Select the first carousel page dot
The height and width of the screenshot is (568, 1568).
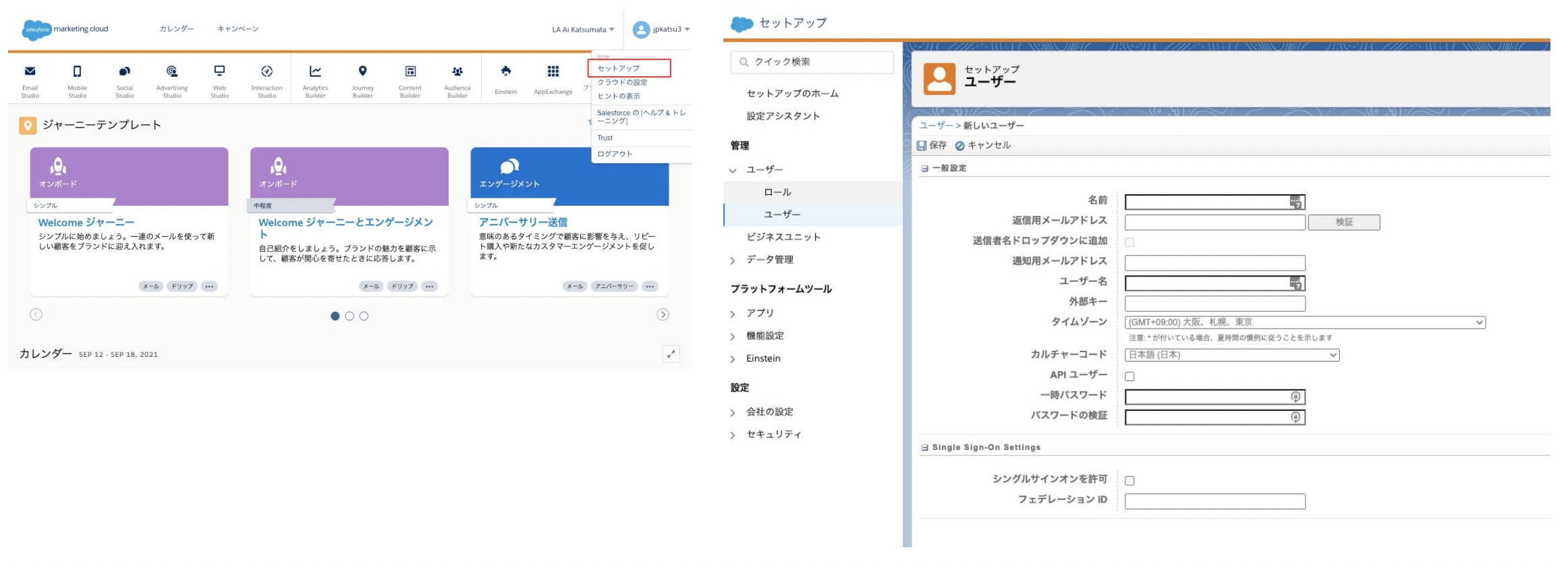pos(335,316)
